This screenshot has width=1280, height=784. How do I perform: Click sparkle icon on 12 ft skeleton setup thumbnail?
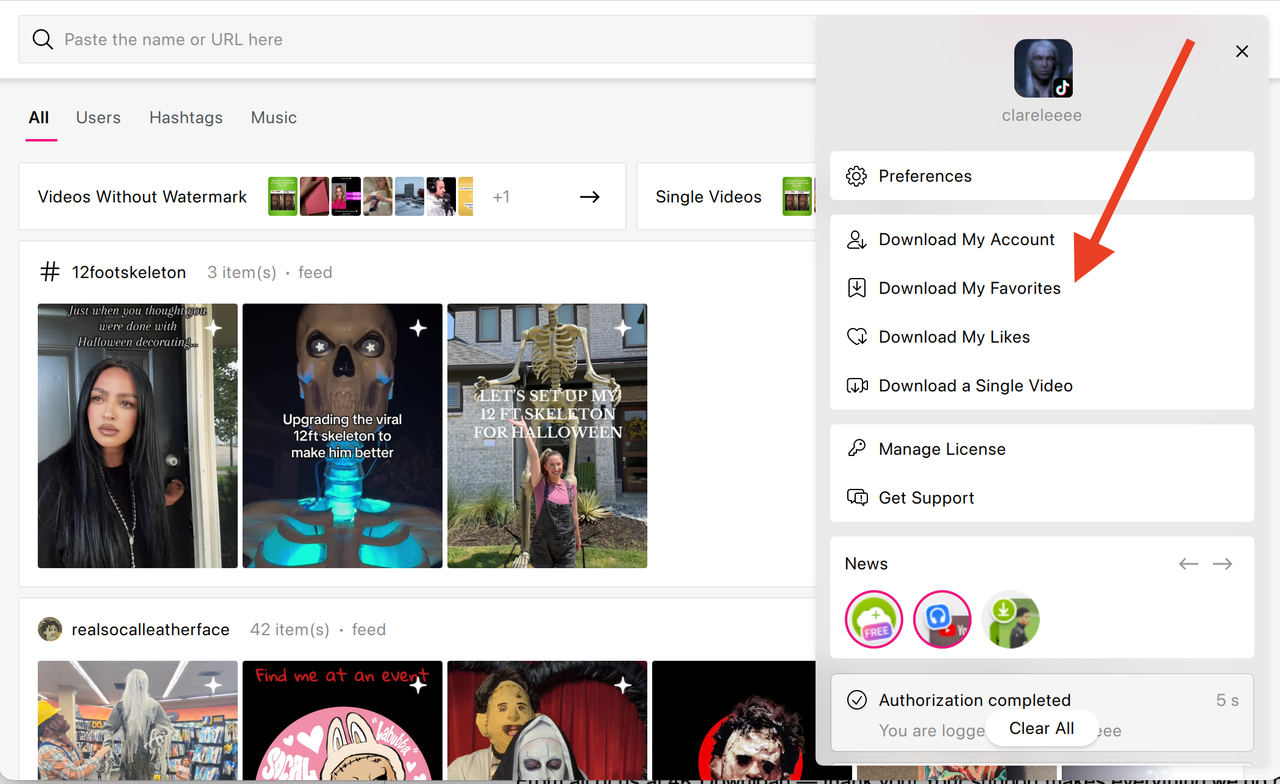[623, 328]
